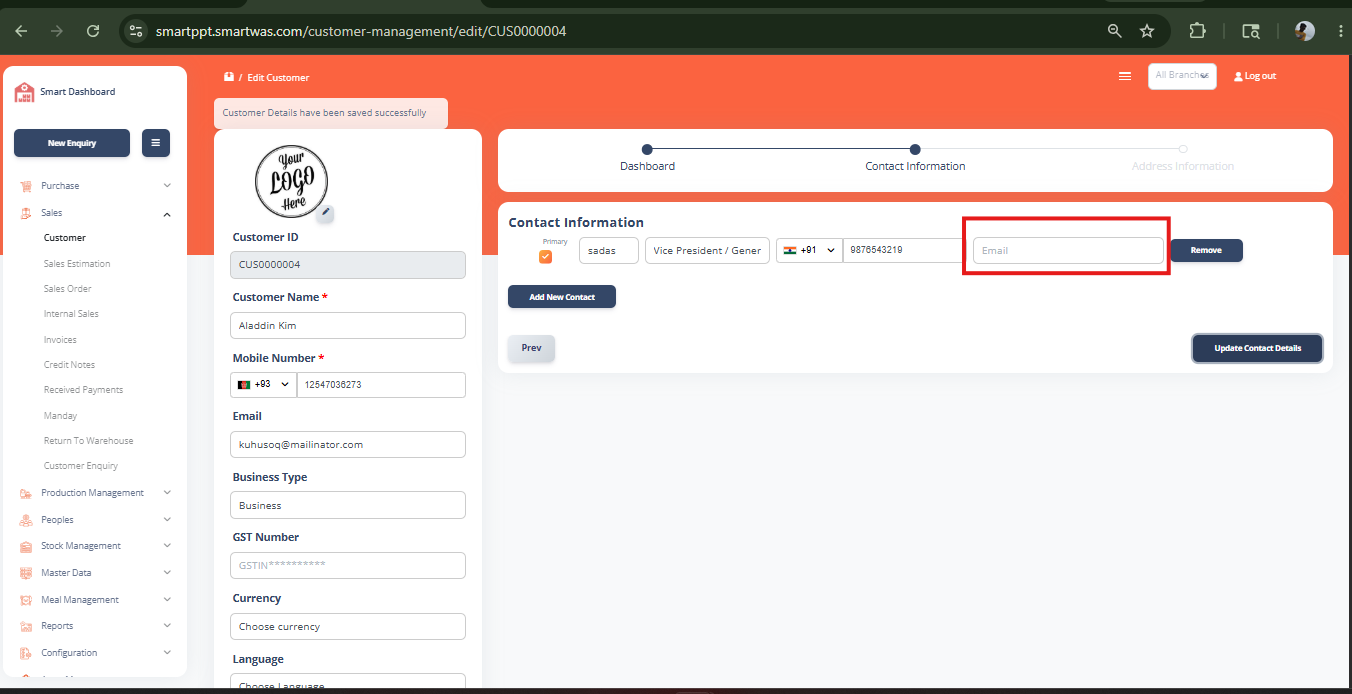Open the Business Type selector
Viewport: 1352px width, 694px height.
click(x=348, y=505)
